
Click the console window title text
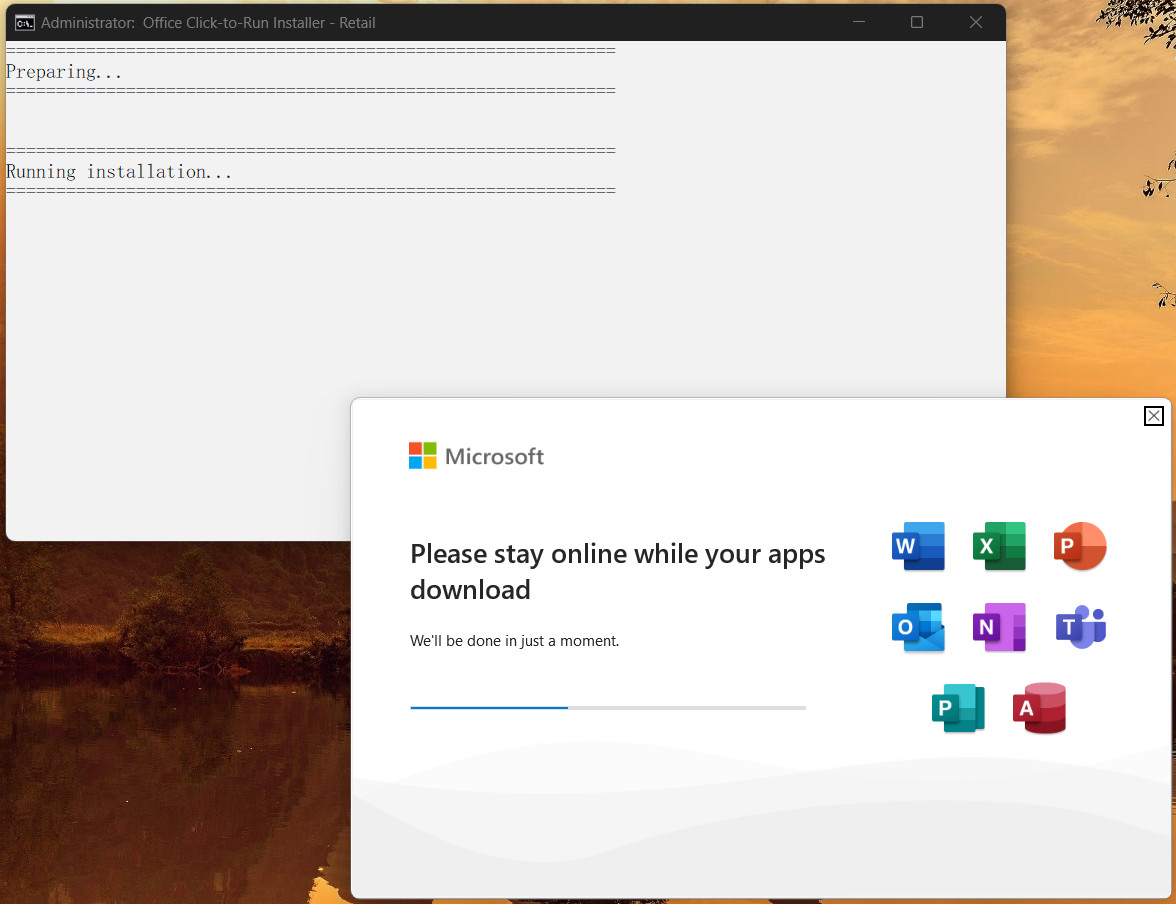208,23
